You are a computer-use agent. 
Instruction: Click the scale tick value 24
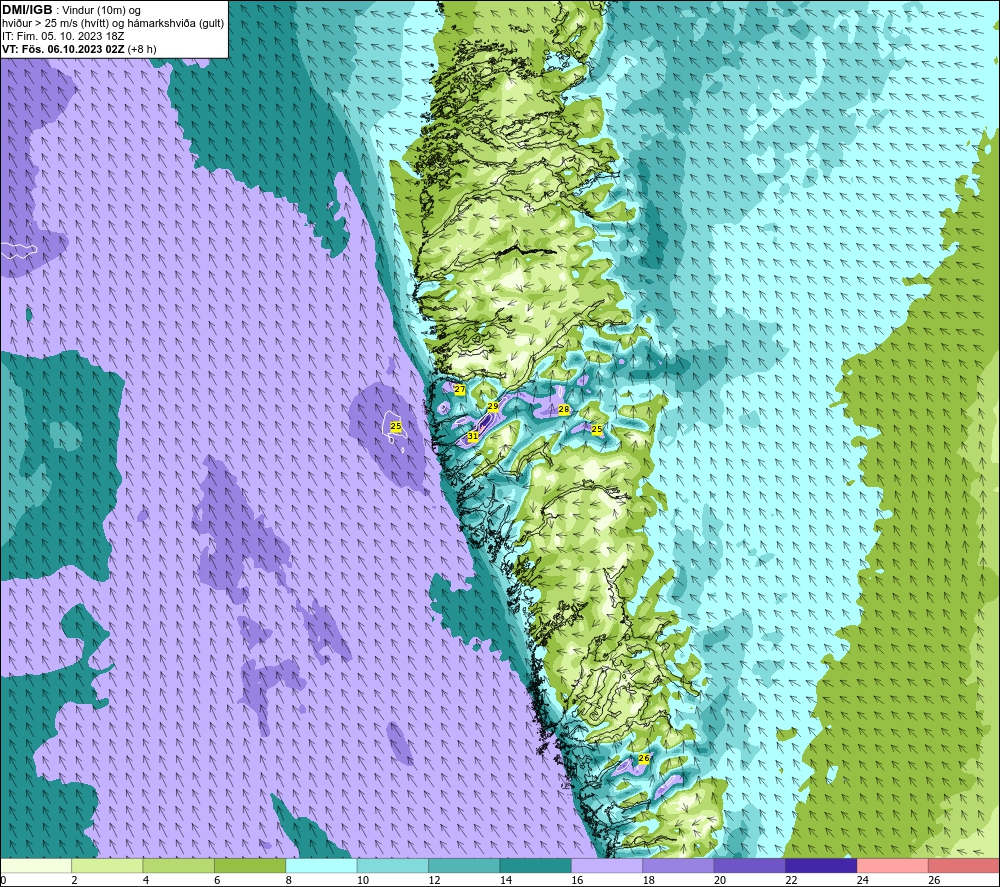[862, 880]
